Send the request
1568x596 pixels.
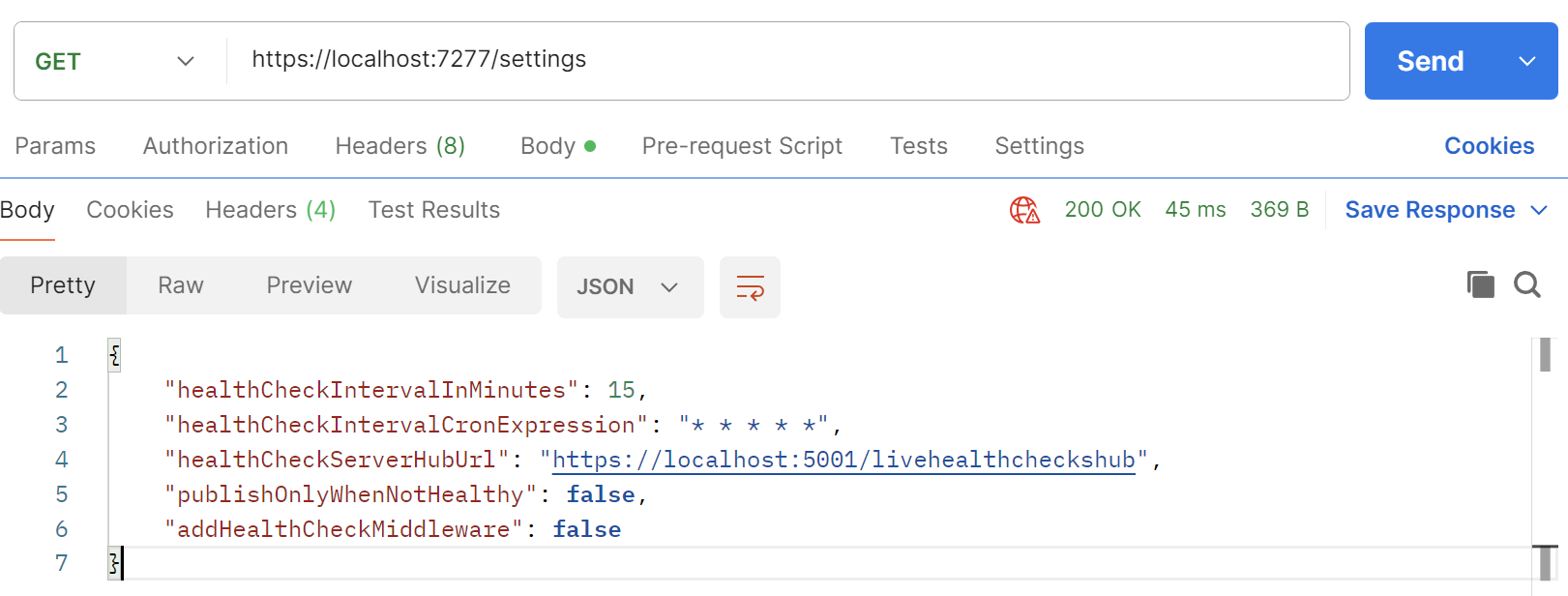[x=1431, y=61]
